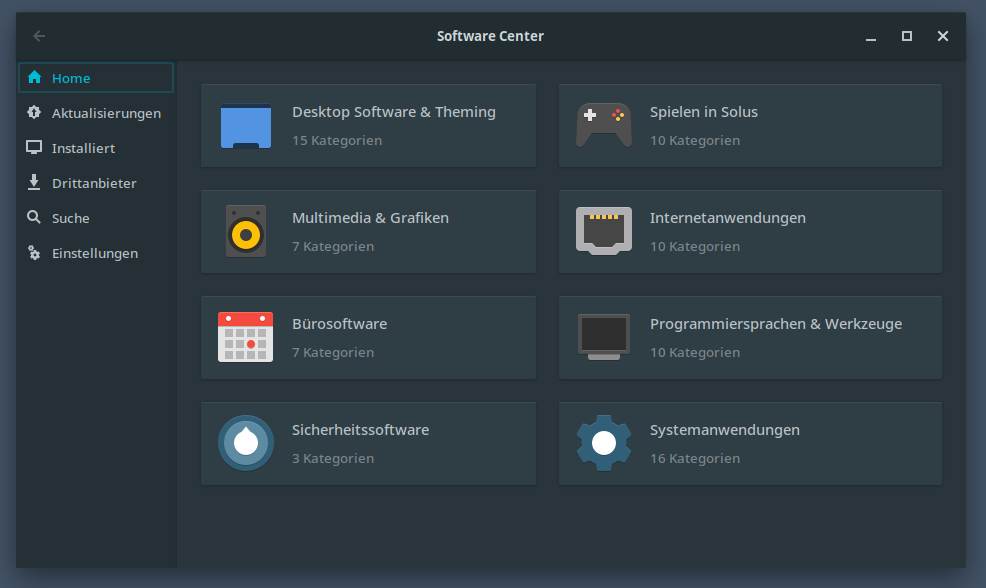Click the download icon beside Drittanbieter
Viewport: 986px width, 588px height.
(x=35, y=182)
